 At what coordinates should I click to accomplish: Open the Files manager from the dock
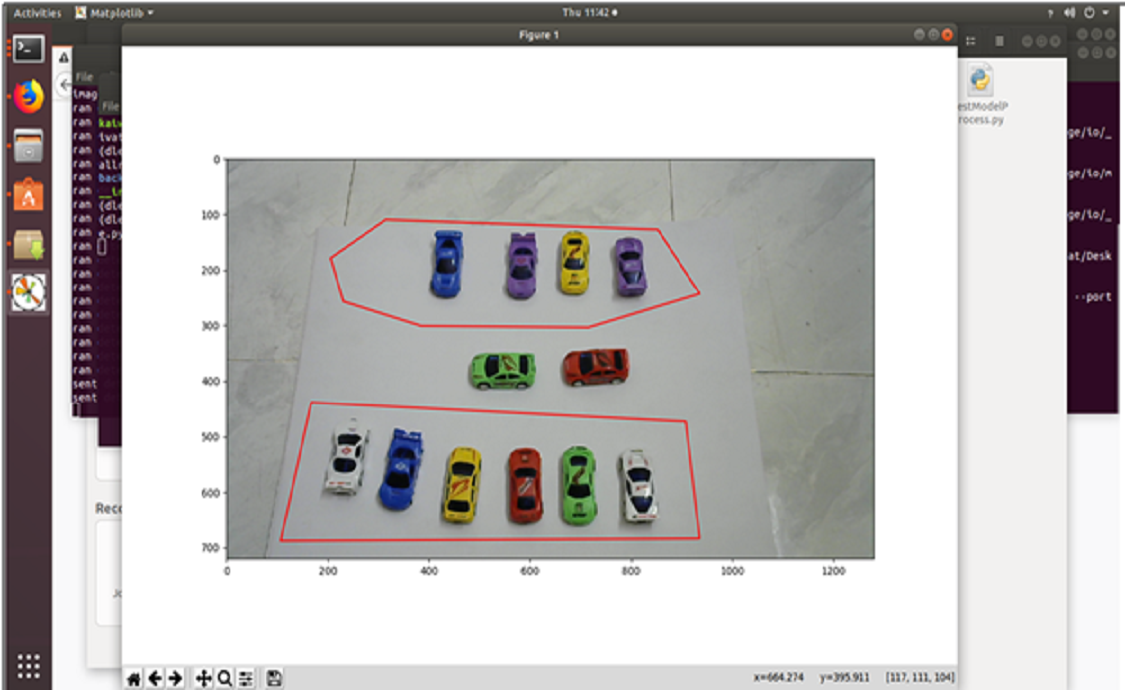pyautogui.click(x=28, y=146)
